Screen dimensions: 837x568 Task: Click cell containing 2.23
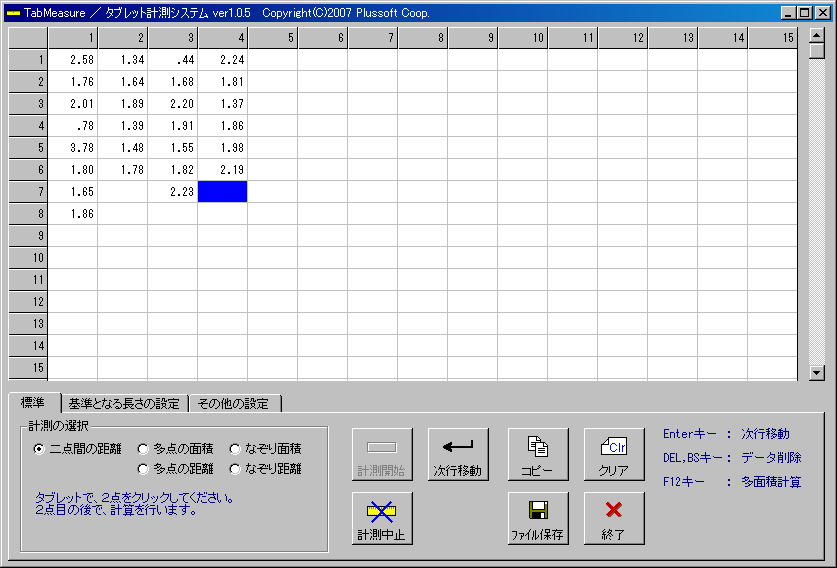coord(173,192)
